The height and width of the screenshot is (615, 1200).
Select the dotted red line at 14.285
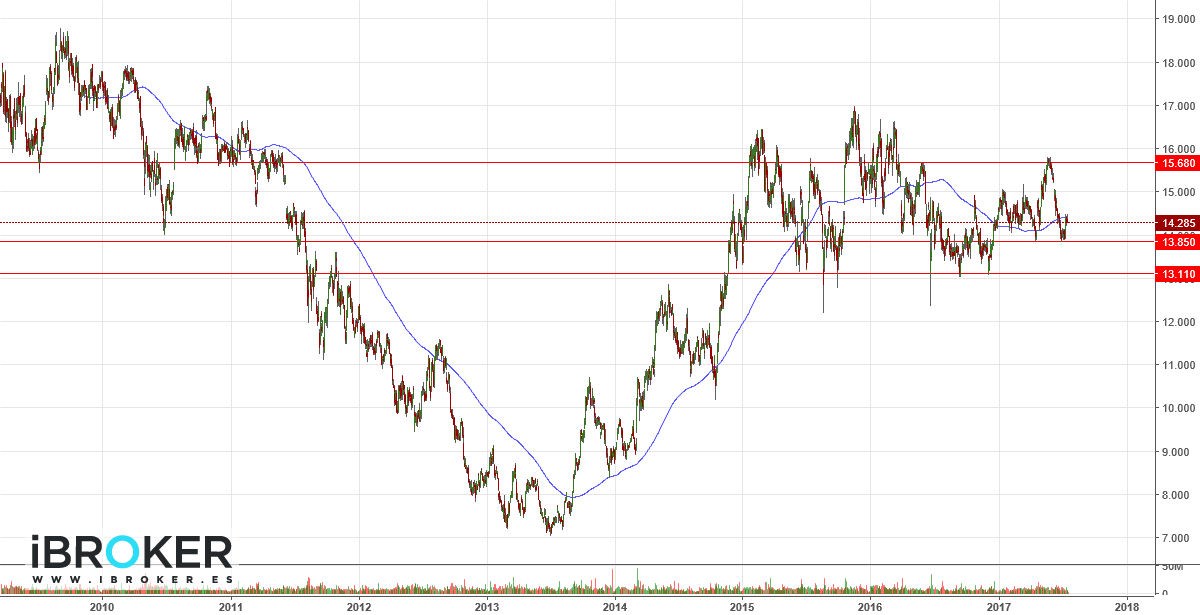click(600, 222)
